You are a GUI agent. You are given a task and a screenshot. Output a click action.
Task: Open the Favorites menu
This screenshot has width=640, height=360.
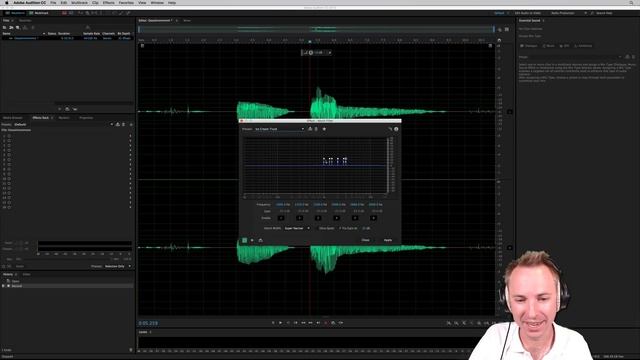126,2
